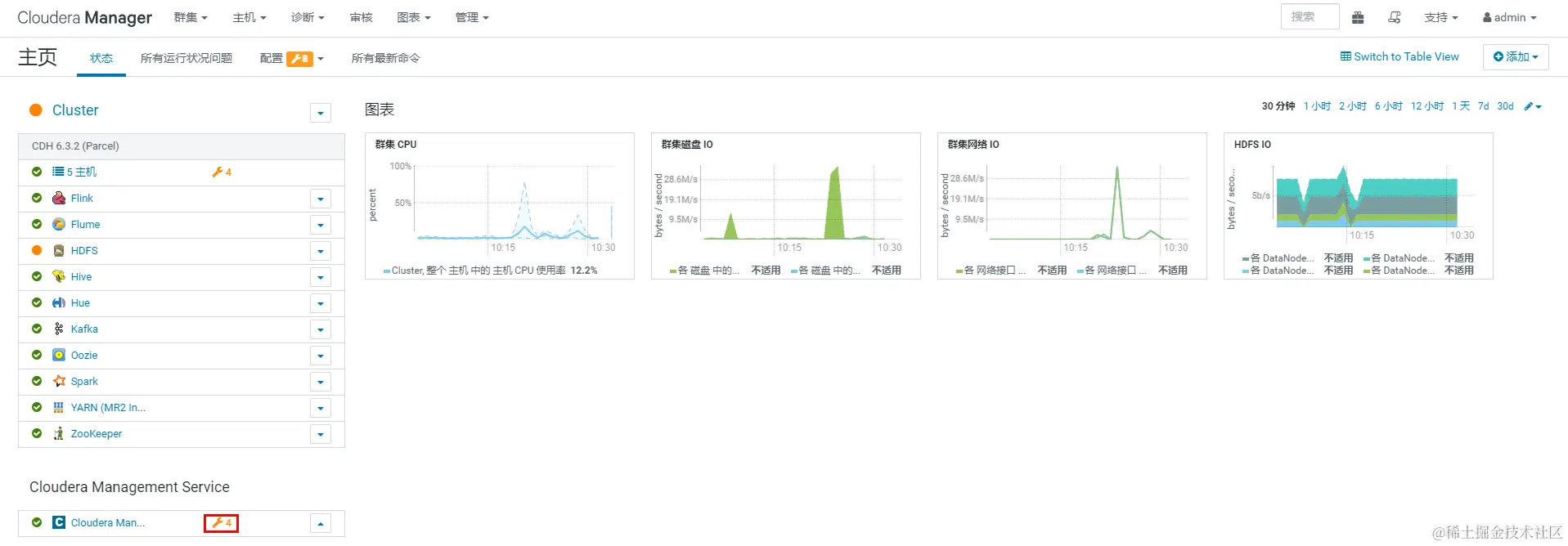
Task: Set chart range to 1 小时
Action: pyautogui.click(x=1317, y=106)
